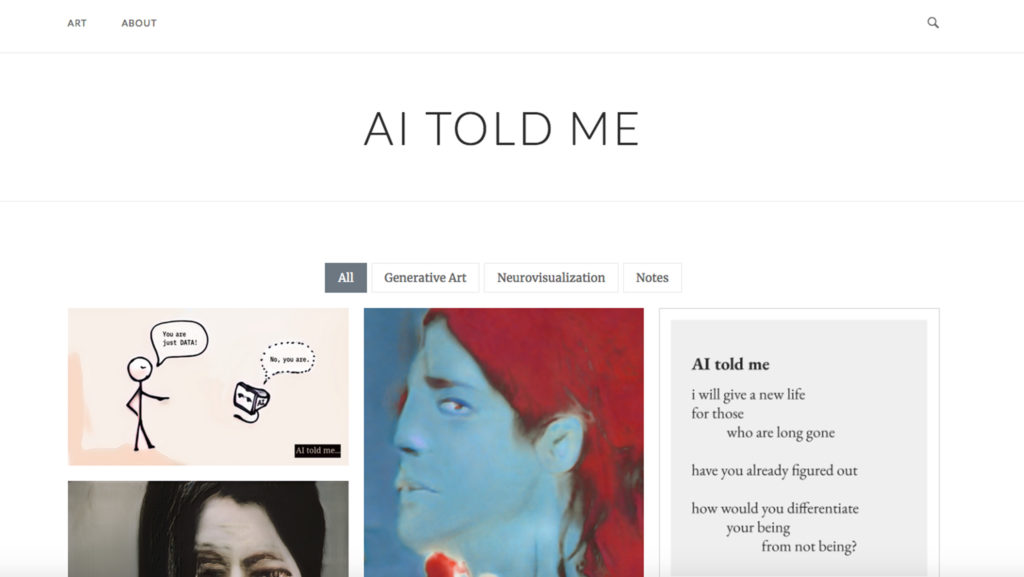Select the All filter tab

click(345, 277)
